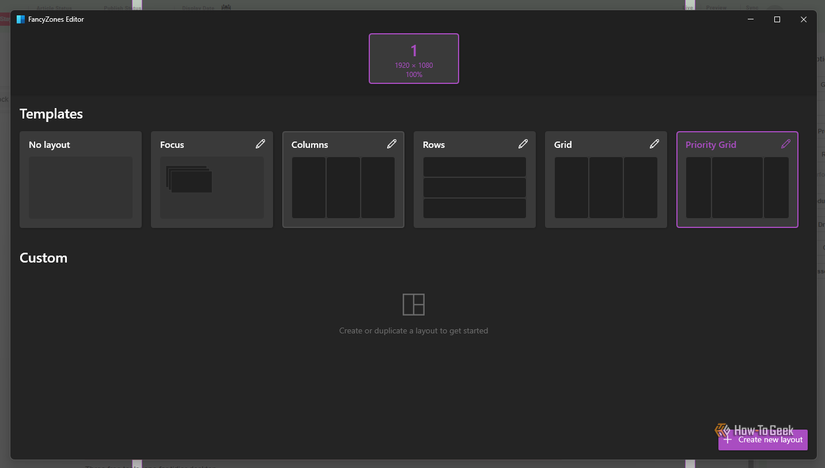Select the Grid layout preview
The image size is (825, 468).
point(606,187)
